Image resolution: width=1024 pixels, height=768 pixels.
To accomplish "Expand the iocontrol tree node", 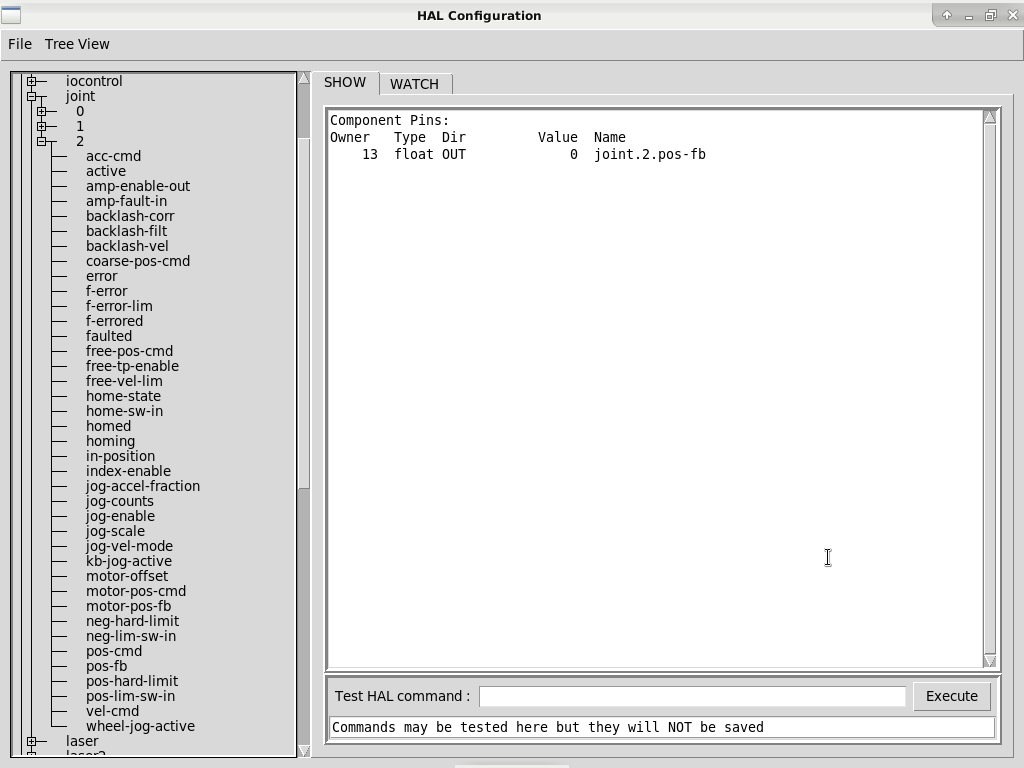I will point(31,81).
